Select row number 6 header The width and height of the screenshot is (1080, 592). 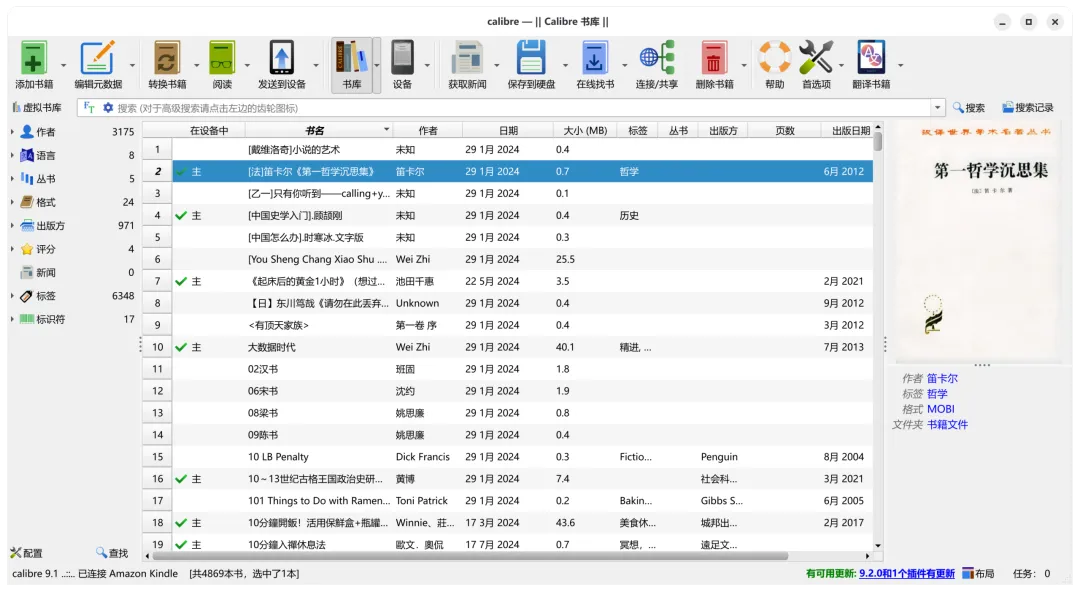[x=157, y=259]
